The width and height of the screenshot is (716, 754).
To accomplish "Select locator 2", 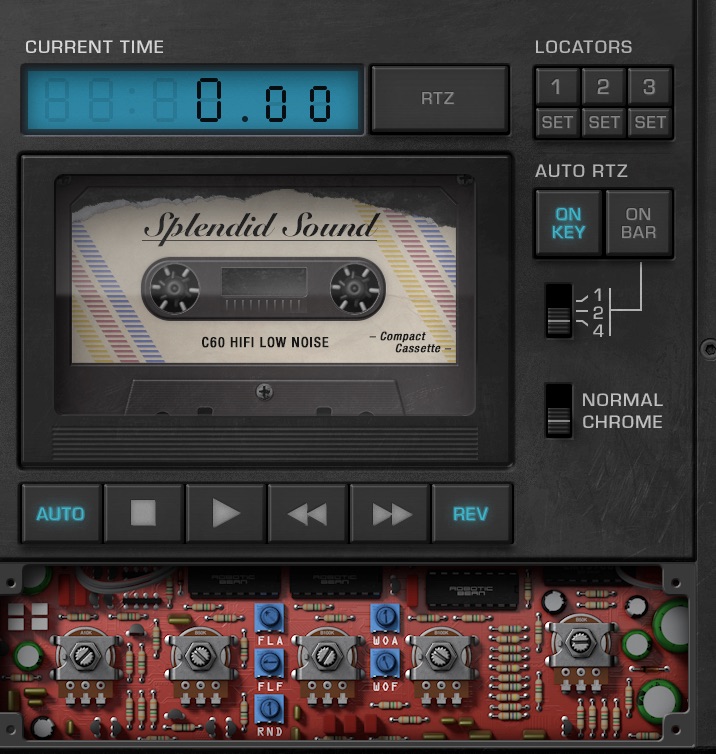I will (603, 88).
